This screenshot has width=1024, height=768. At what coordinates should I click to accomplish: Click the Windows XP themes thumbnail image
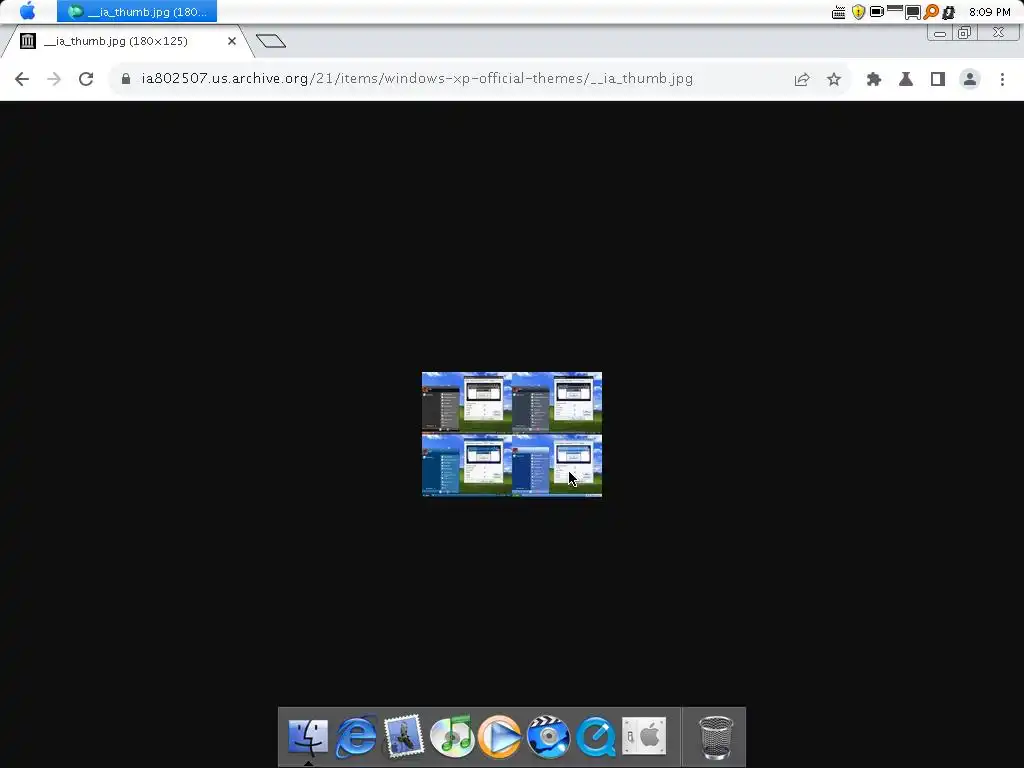coord(512,434)
